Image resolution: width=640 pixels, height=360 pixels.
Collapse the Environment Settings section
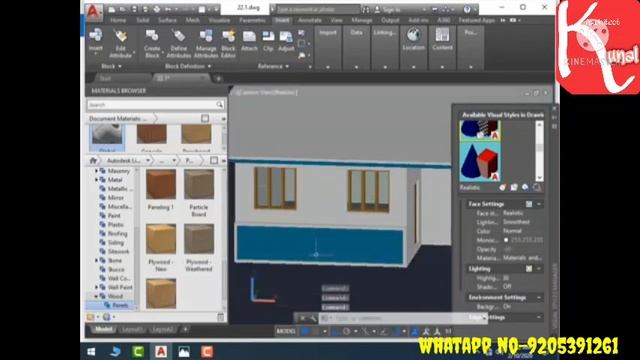click(x=539, y=298)
